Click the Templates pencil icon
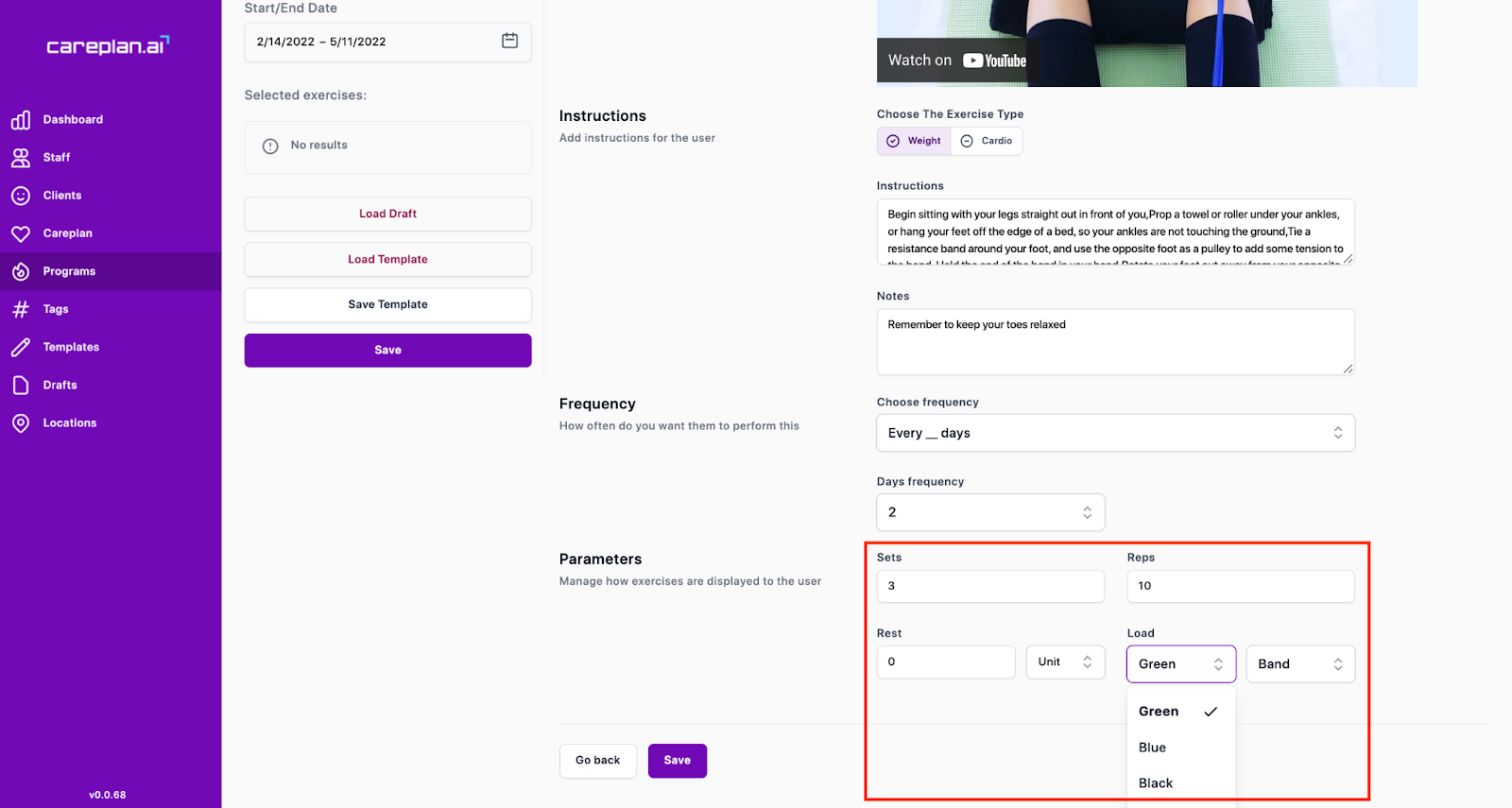Image resolution: width=1512 pixels, height=808 pixels. click(x=21, y=348)
